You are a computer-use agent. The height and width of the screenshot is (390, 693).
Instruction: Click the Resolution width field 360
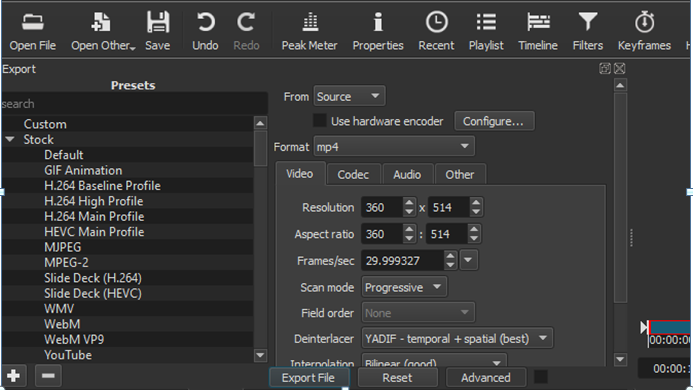(x=382, y=207)
